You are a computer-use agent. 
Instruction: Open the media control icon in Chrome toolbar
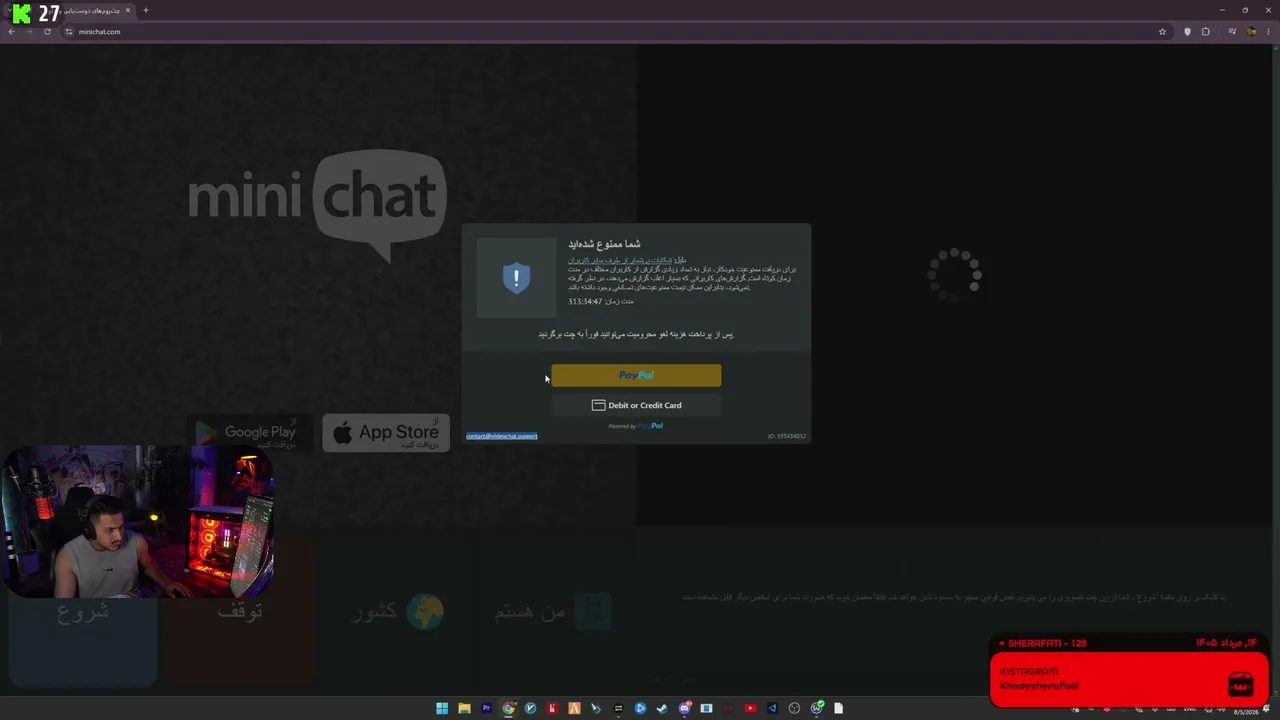click(1232, 32)
